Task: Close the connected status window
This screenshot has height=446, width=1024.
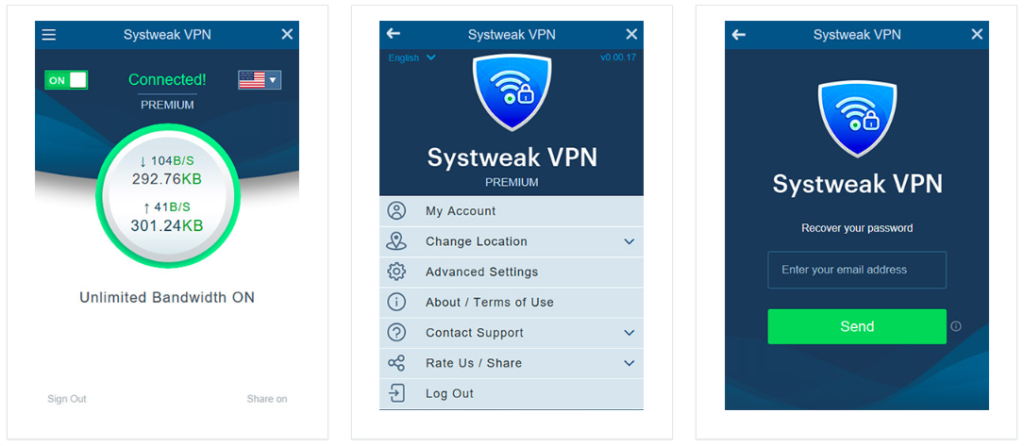Action: pyautogui.click(x=287, y=35)
